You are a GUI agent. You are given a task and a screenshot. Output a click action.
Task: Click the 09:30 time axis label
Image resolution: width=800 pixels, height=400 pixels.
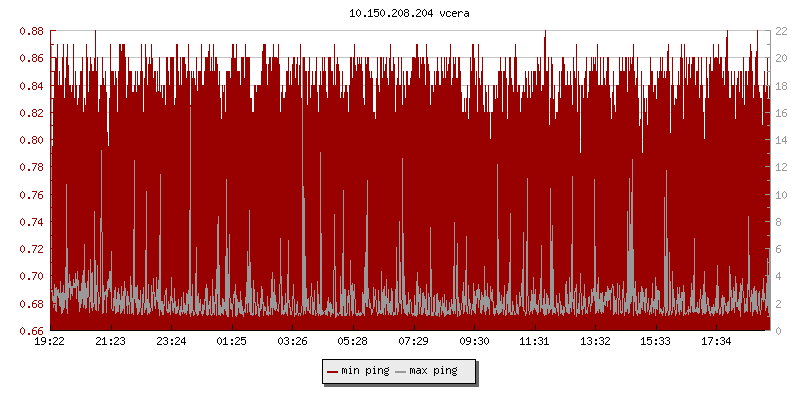click(474, 342)
